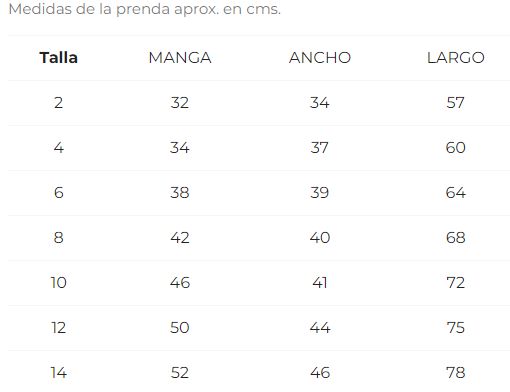Click the 'Medidas de la prenda' caption text
510x392 pixels.
tap(89, 9)
